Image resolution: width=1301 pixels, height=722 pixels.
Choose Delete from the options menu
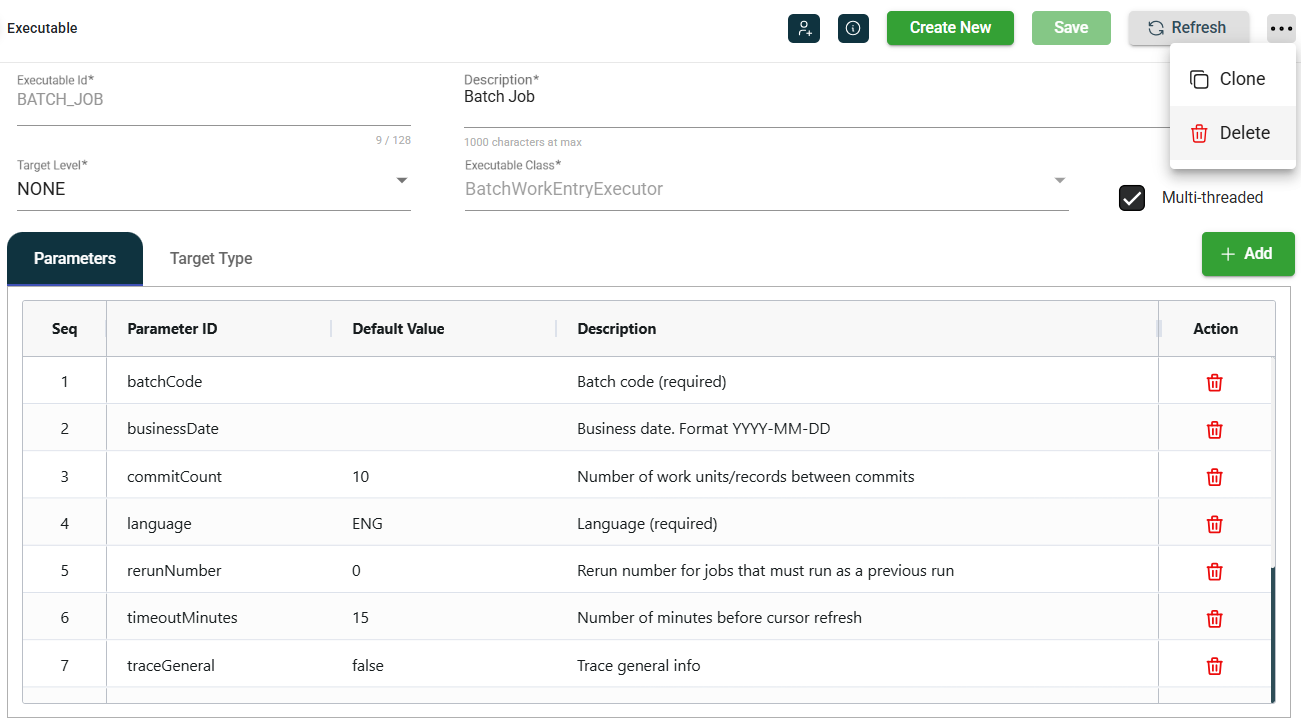click(1232, 133)
